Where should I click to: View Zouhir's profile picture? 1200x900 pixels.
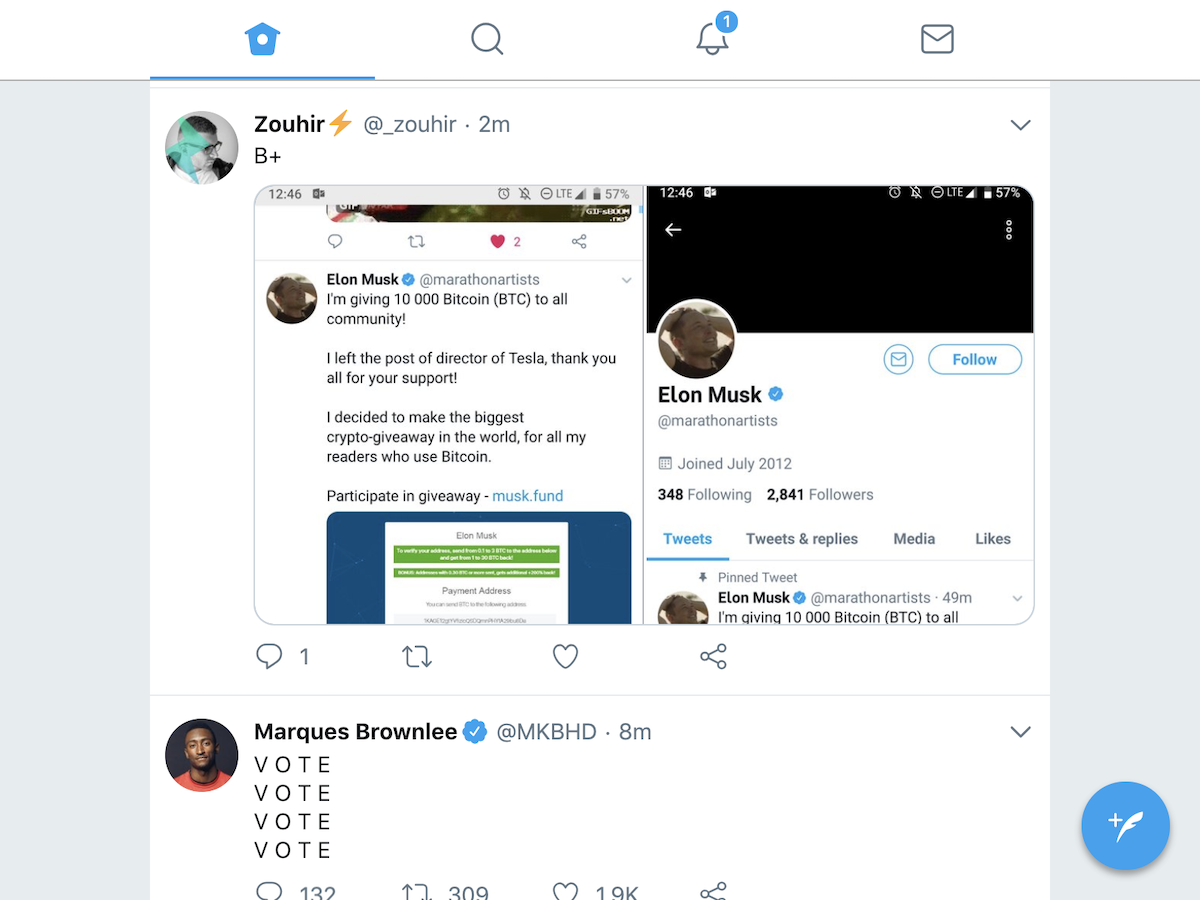201,147
